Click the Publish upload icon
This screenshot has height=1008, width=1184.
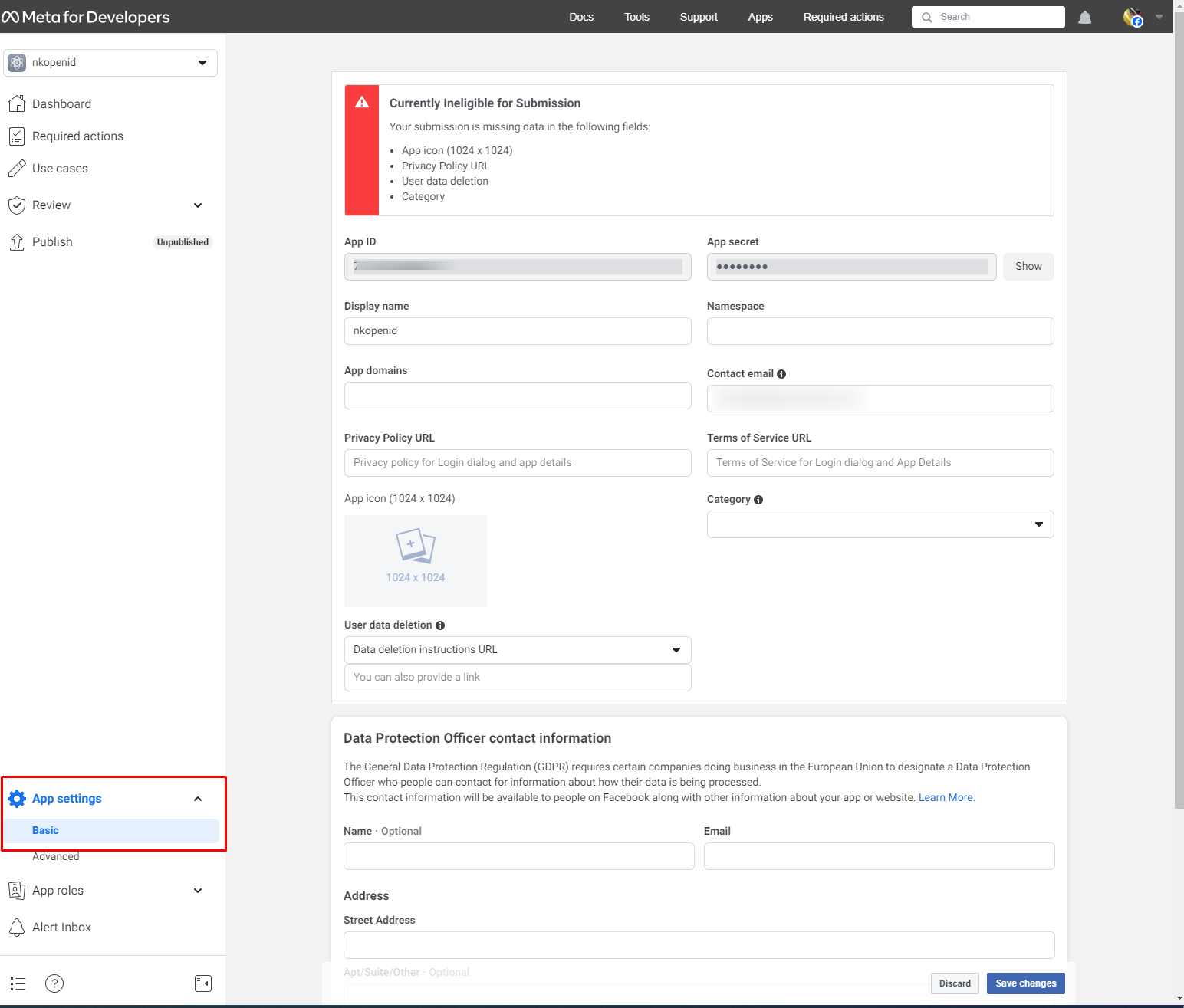(17, 241)
